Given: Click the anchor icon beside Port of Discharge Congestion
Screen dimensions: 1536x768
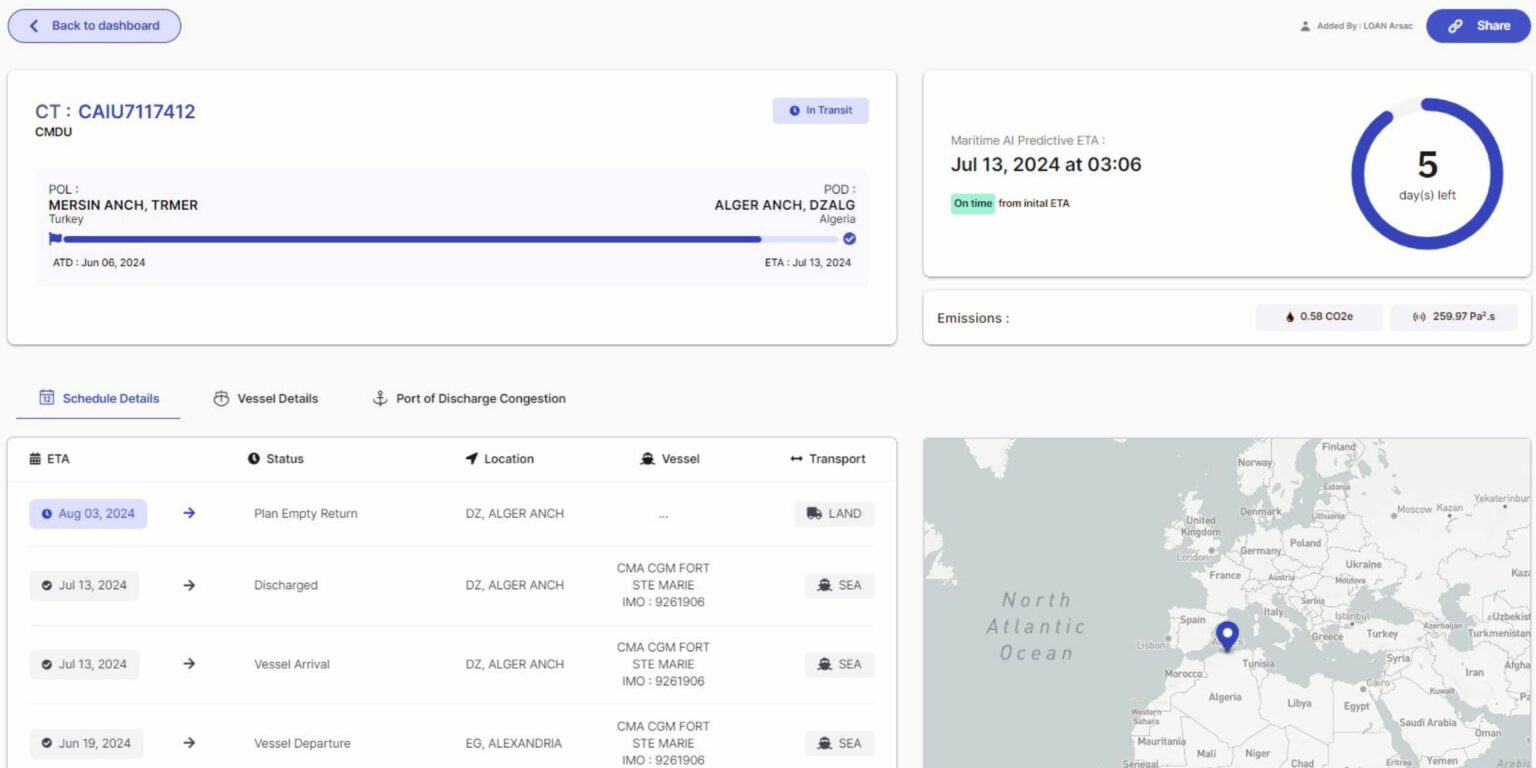Looking at the screenshot, I should (379, 397).
